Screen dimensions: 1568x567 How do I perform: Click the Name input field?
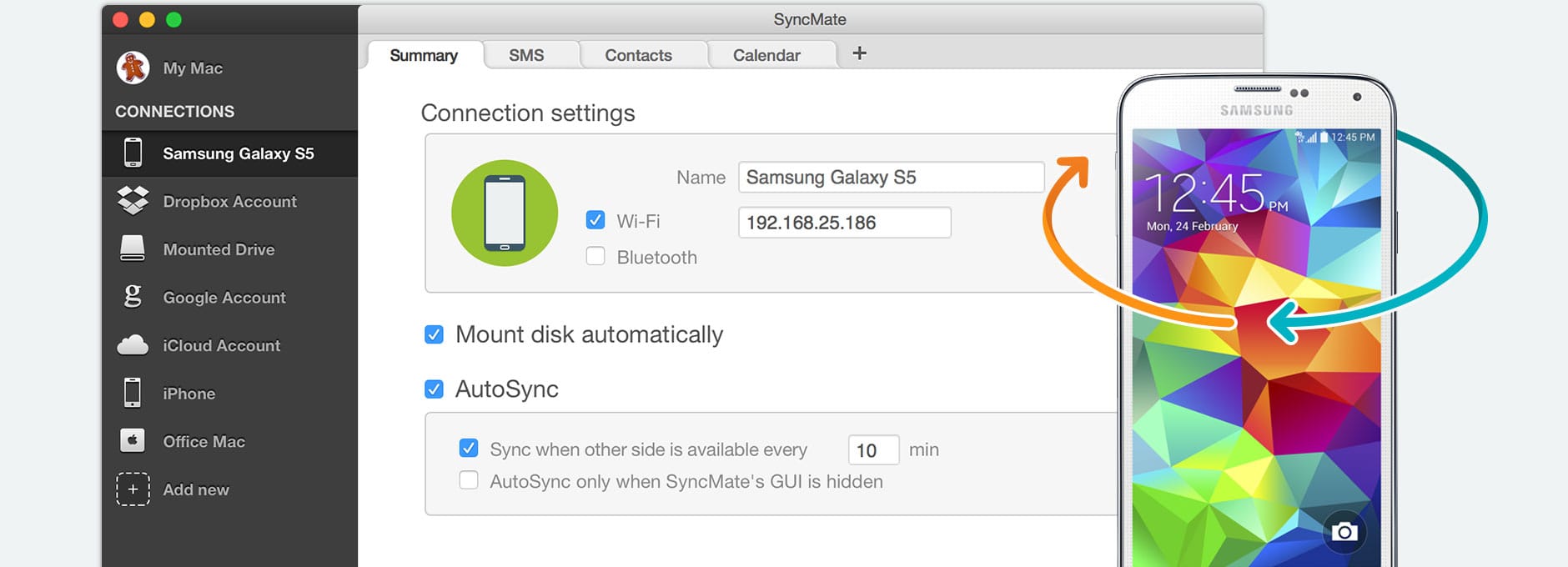point(892,177)
